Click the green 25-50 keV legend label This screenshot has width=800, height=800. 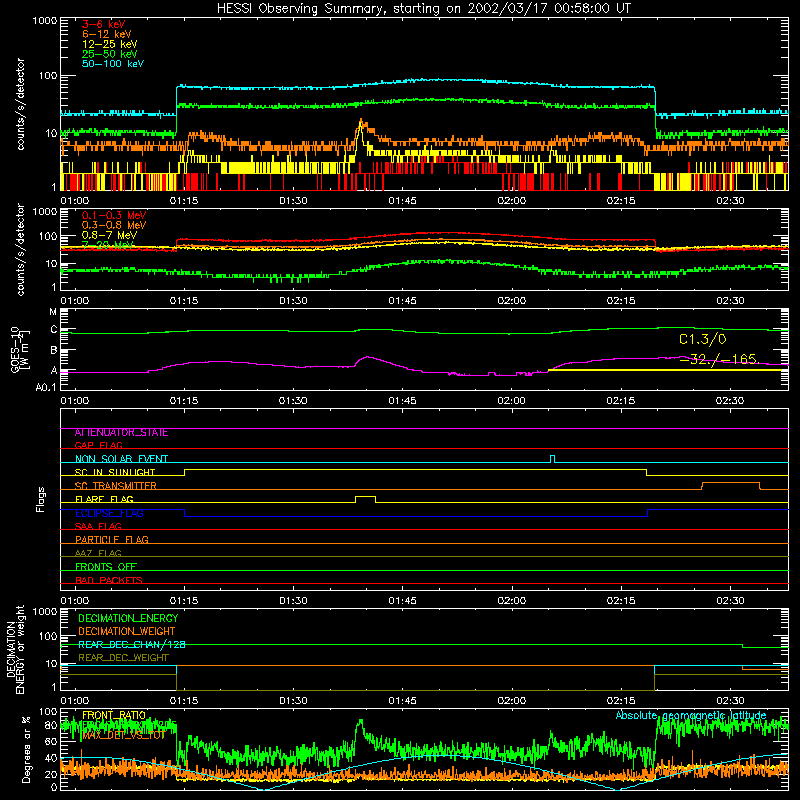click(x=110, y=54)
